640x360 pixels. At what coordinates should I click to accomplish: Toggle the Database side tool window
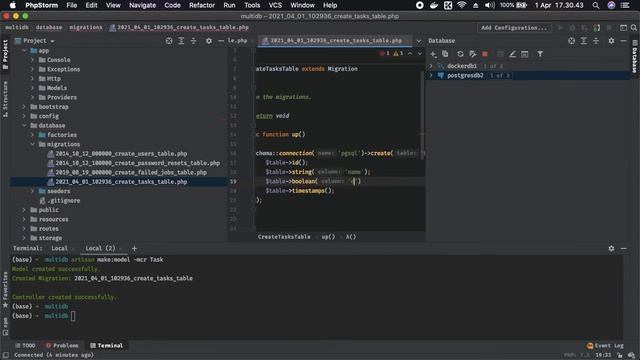[x=635, y=57]
